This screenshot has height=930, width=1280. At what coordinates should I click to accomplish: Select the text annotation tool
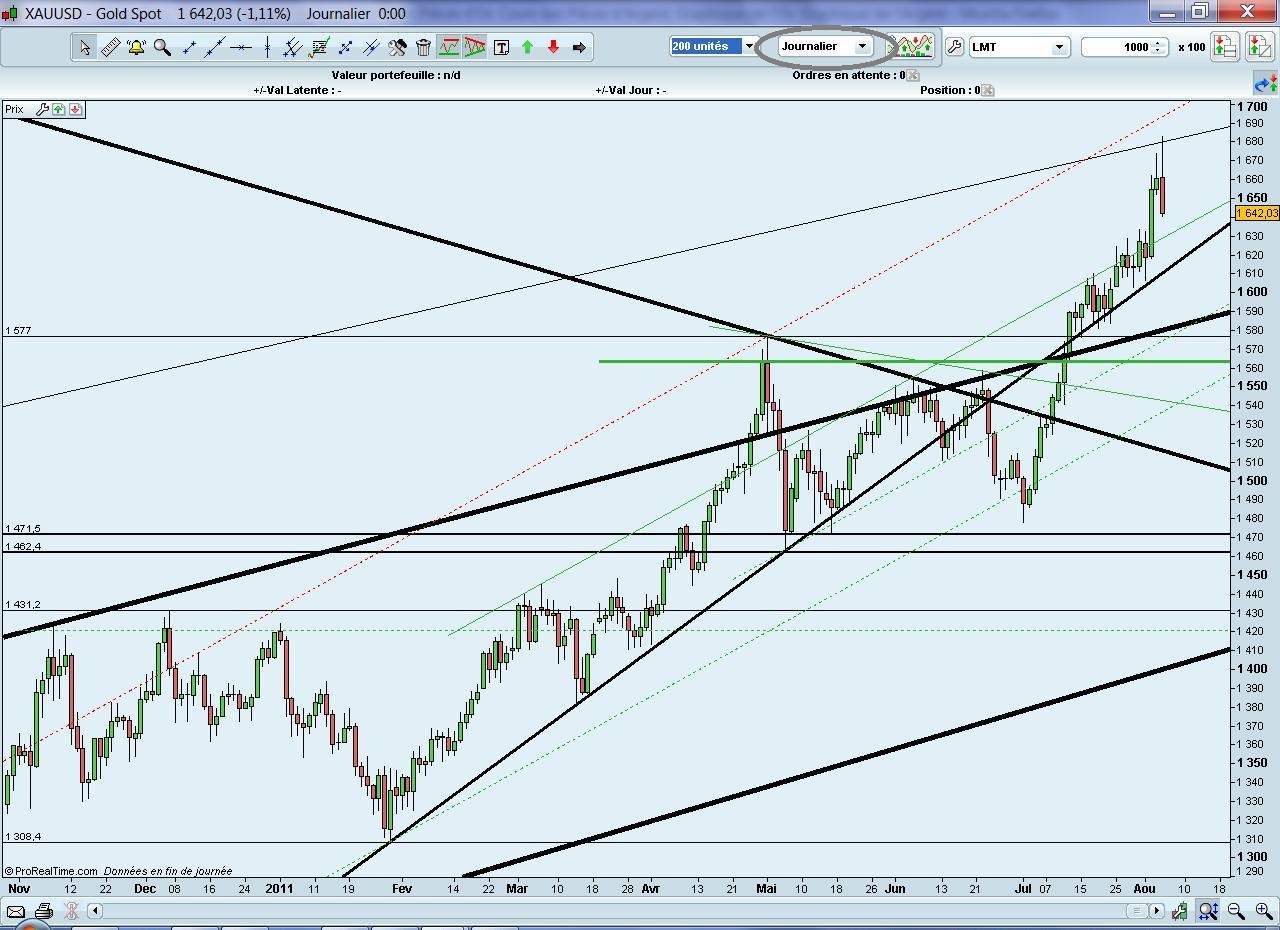pyautogui.click(x=501, y=47)
